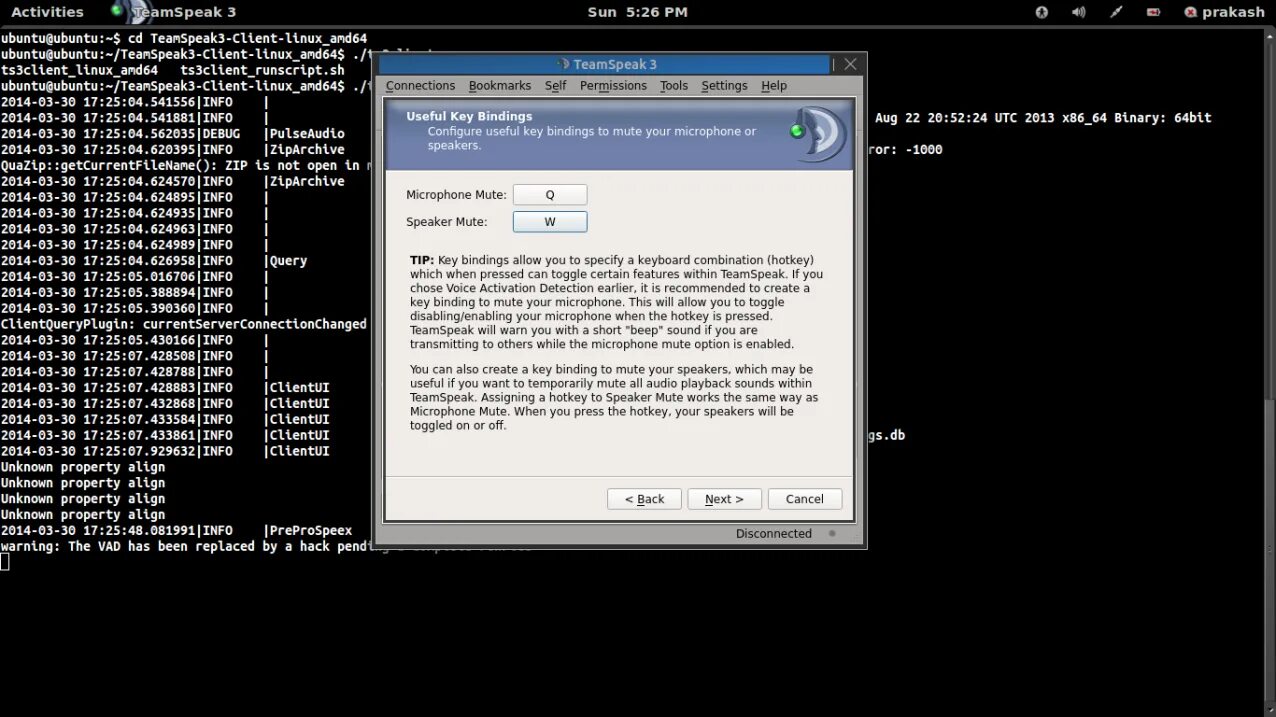This screenshot has width=1276, height=717.
Task: Open the Settings menu
Action: click(724, 86)
